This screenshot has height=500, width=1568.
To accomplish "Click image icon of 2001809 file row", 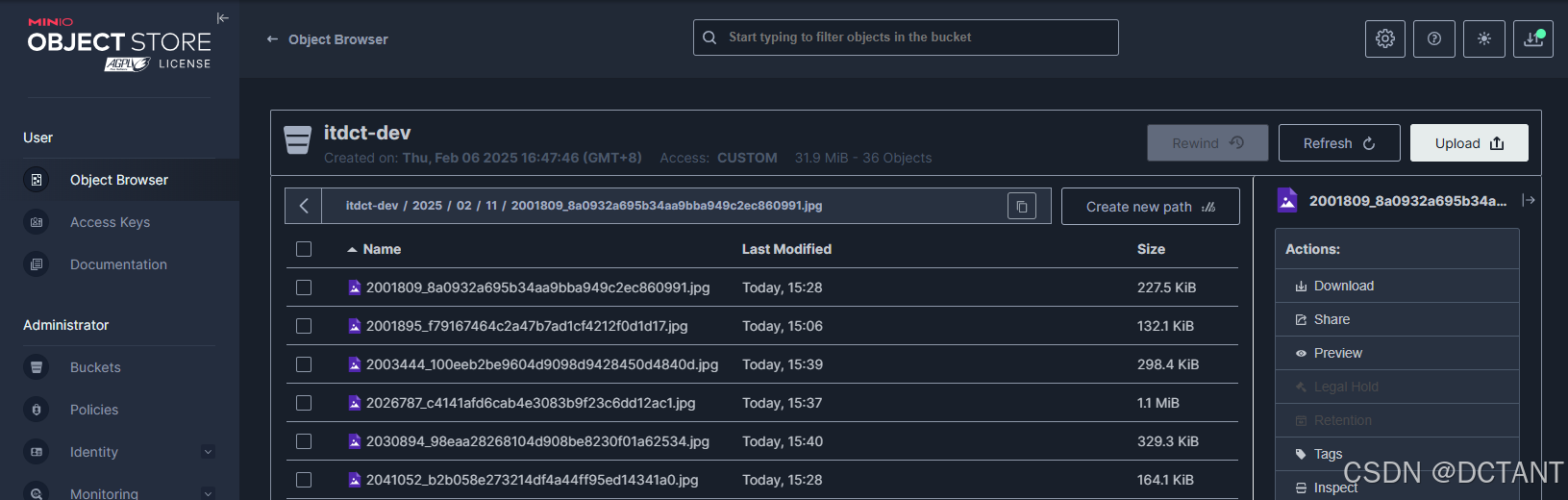I will click(x=355, y=287).
